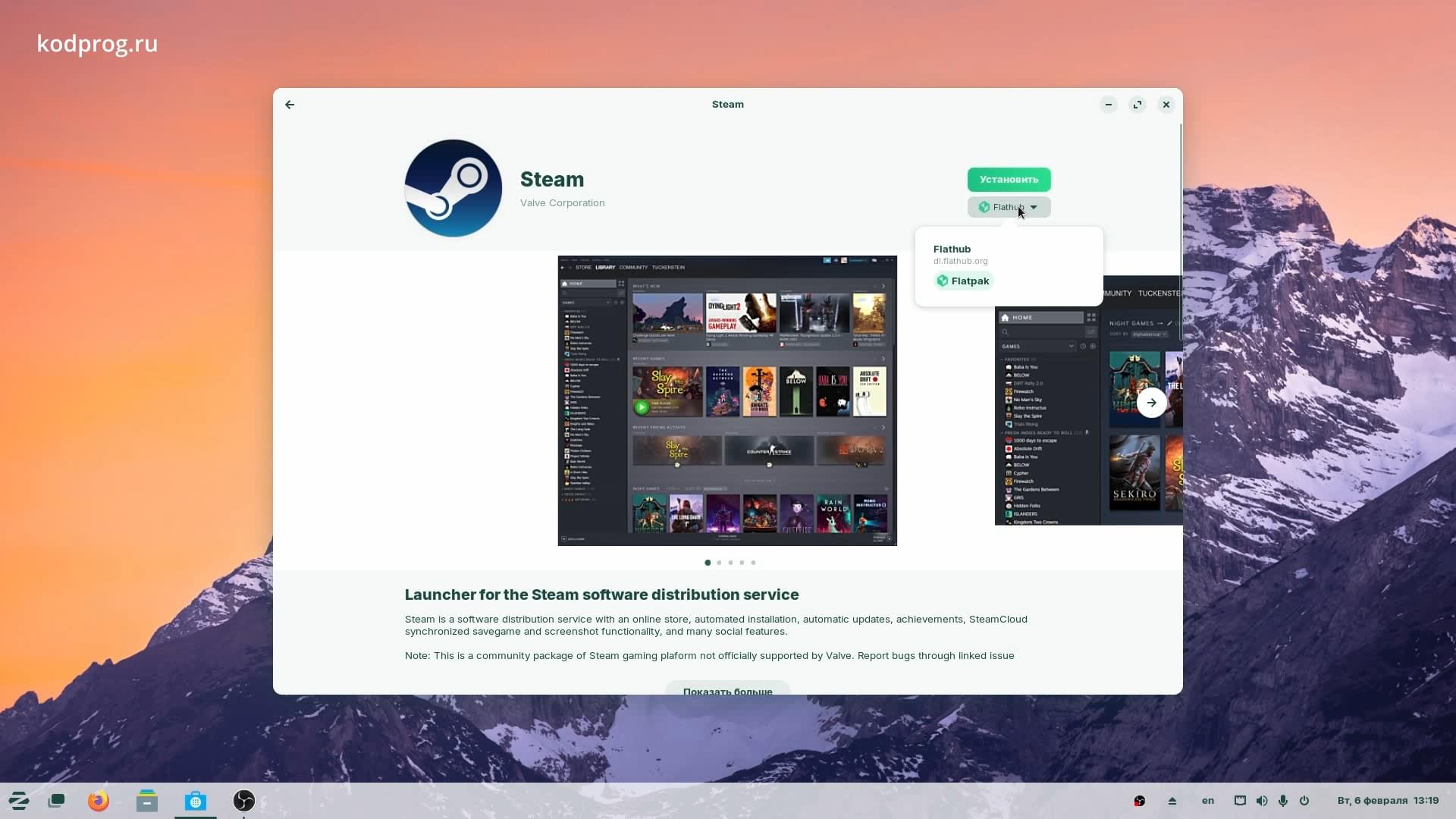Minimize the Steam software window
Image resolution: width=1456 pixels, height=819 pixels.
pos(1109,105)
